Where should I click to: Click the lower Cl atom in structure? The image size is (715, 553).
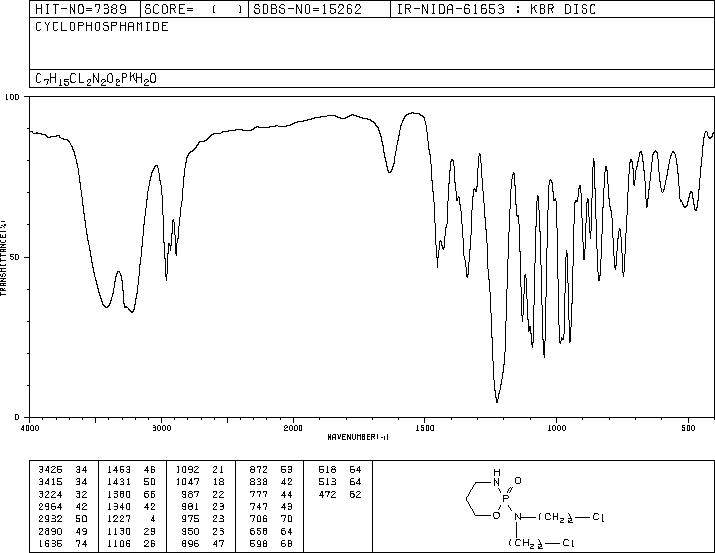(x=568, y=543)
